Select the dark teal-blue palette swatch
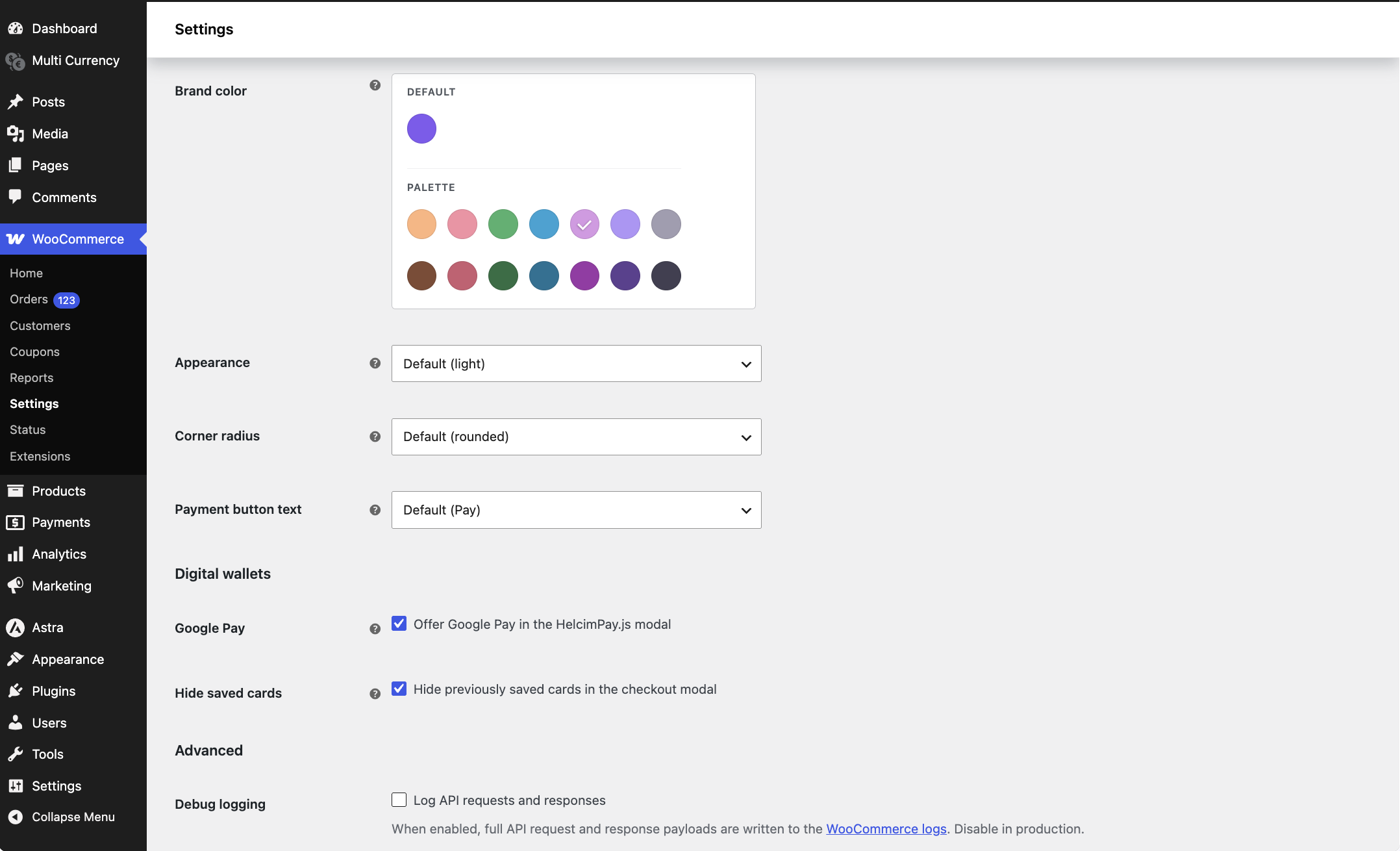 pyautogui.click(x=544, y=275)
